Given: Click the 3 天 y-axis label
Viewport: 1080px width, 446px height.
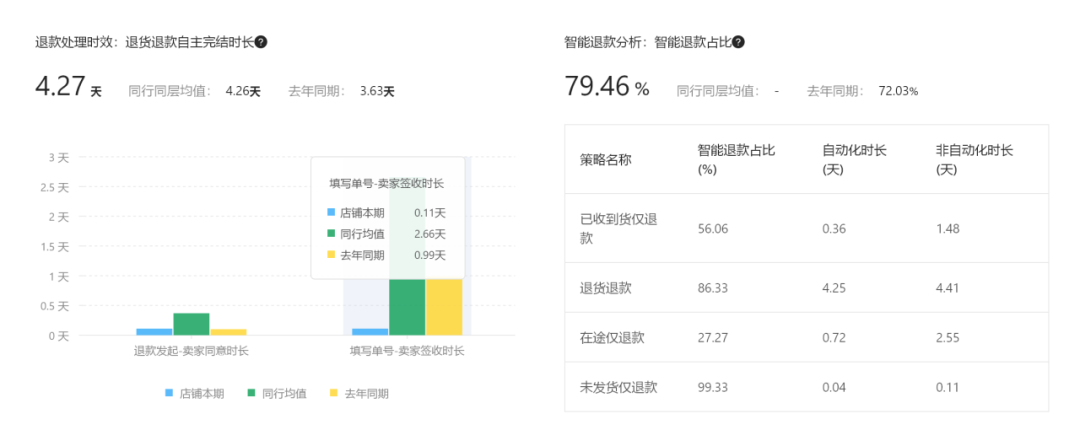Looking at the screenshot, I should pyautogui.click(x=59, y=158).
